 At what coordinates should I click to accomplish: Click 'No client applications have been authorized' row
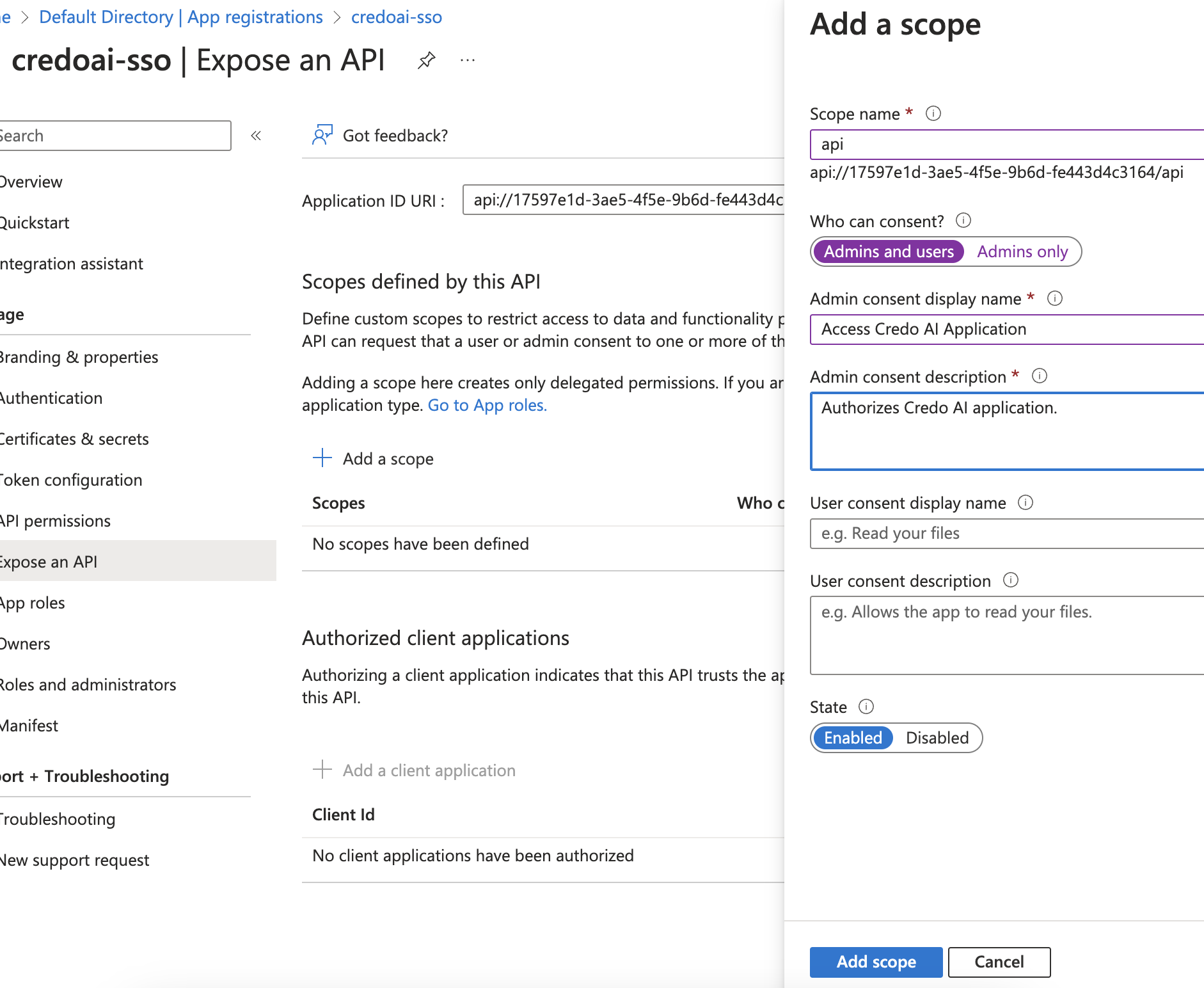[x=543, y=856]
